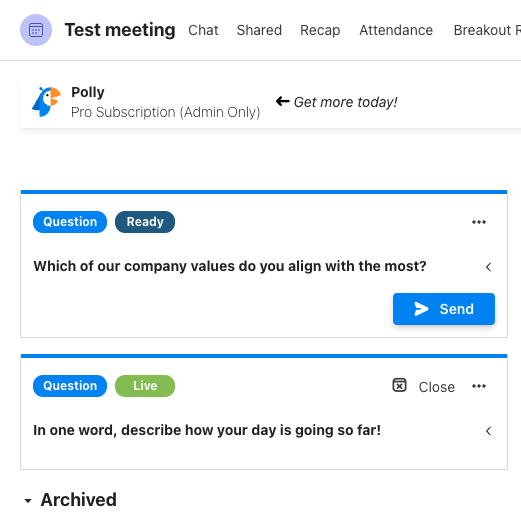
Task: Go to the Recap tab
Action: click(x=320, y=30)
